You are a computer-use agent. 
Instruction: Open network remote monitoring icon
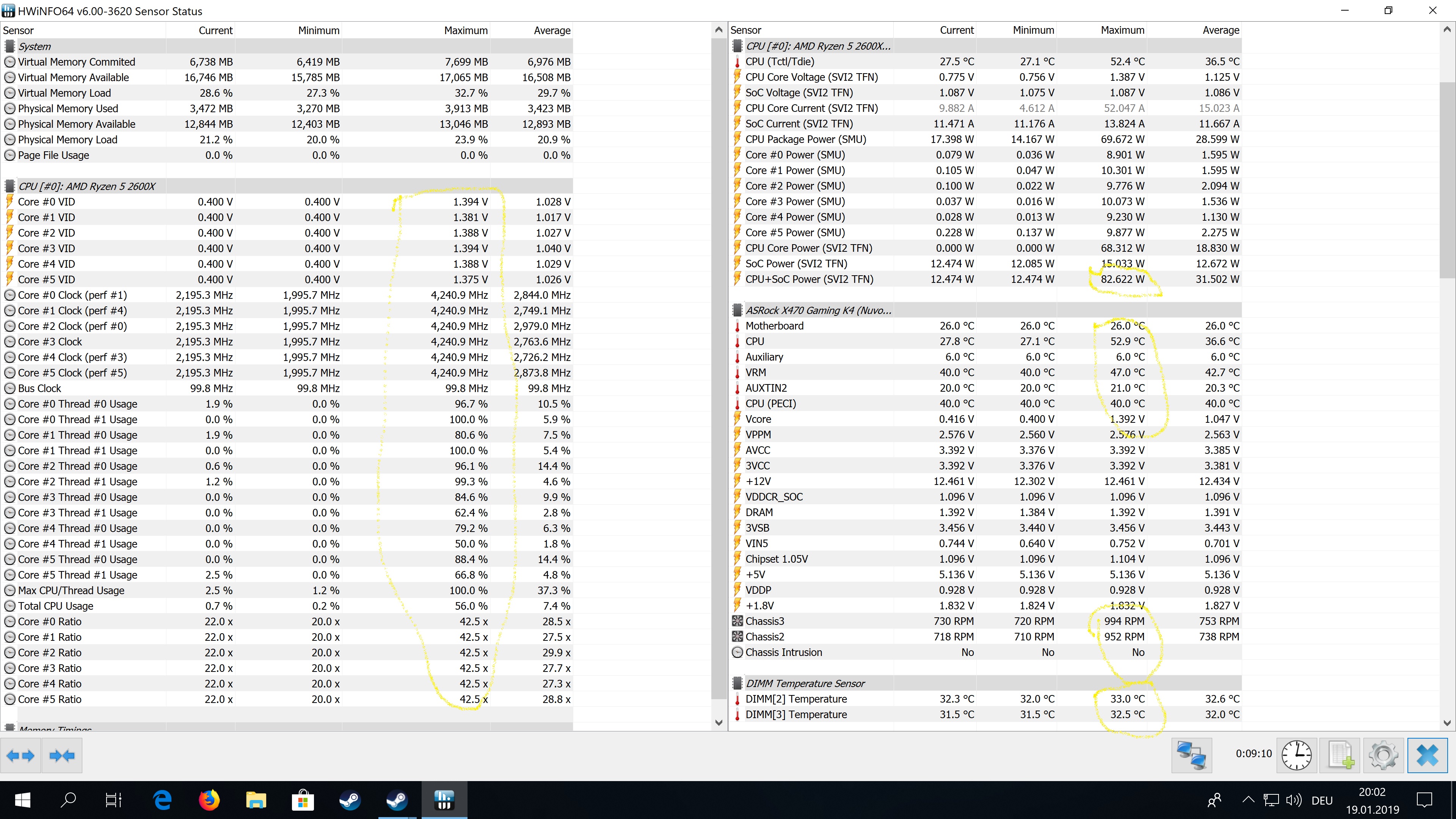[x=1191, y=755]
